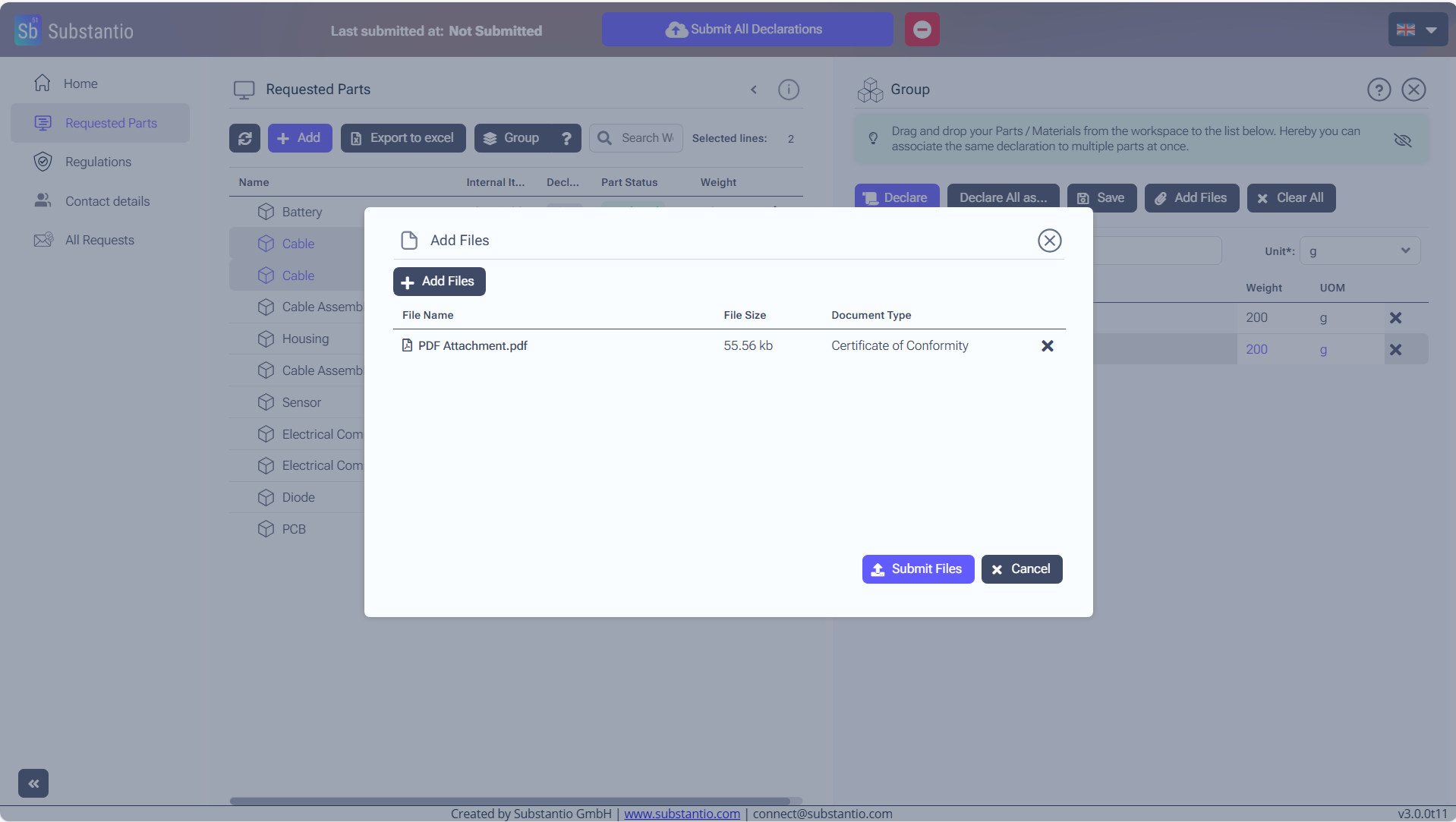Click the Submit Files button

pyautogui.click(x=917, y=569)
